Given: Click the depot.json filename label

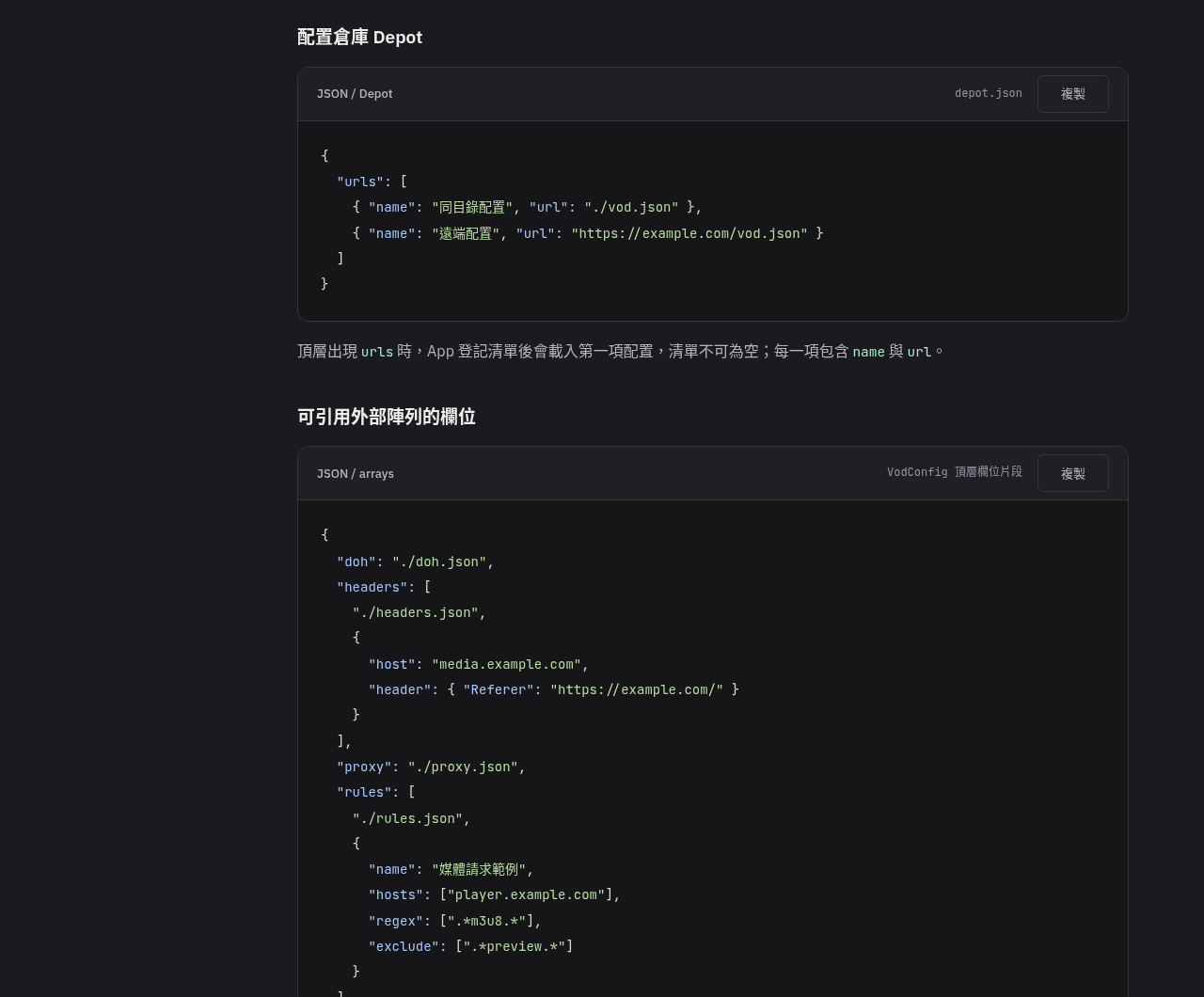Looking at the screenshot, I should (988, 93).
